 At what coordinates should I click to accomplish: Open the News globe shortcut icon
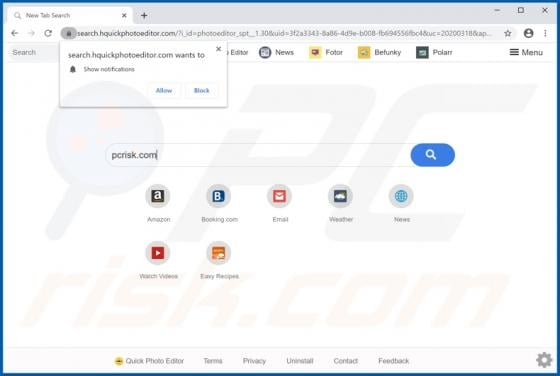(401, 196)
